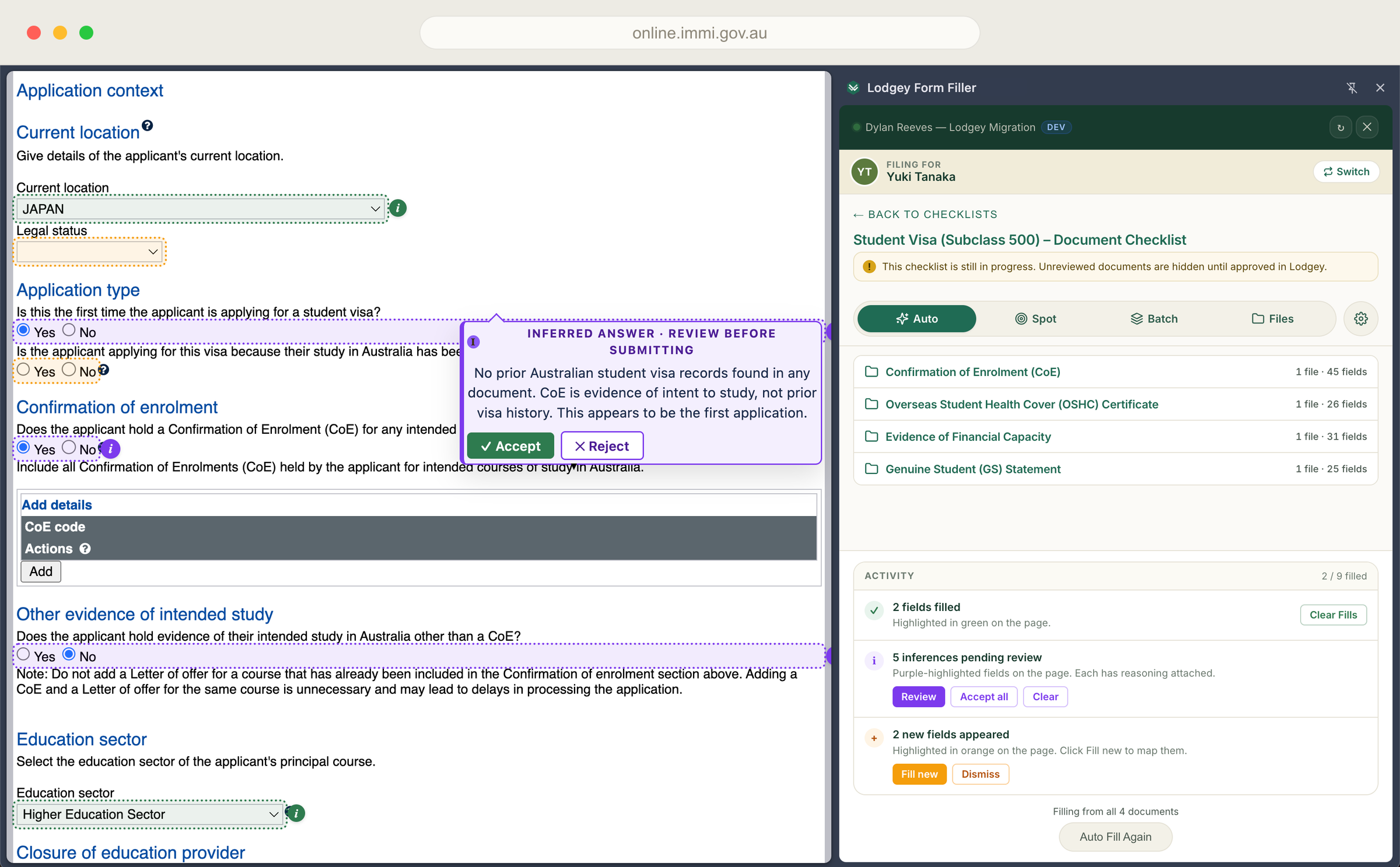Viewport: 1400px width, 867px height.
Task: Switch to the Spot tab
Action: point(1035,319)
